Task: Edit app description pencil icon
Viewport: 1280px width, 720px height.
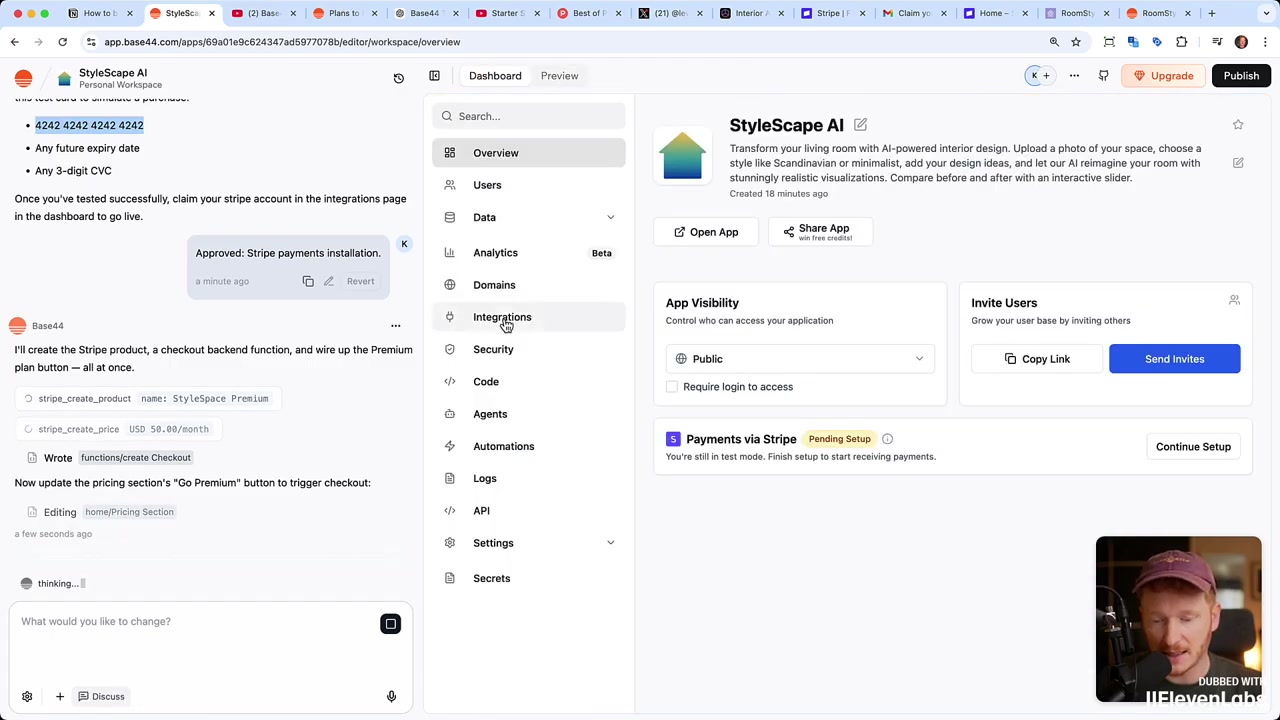Action: (1238, 163)
